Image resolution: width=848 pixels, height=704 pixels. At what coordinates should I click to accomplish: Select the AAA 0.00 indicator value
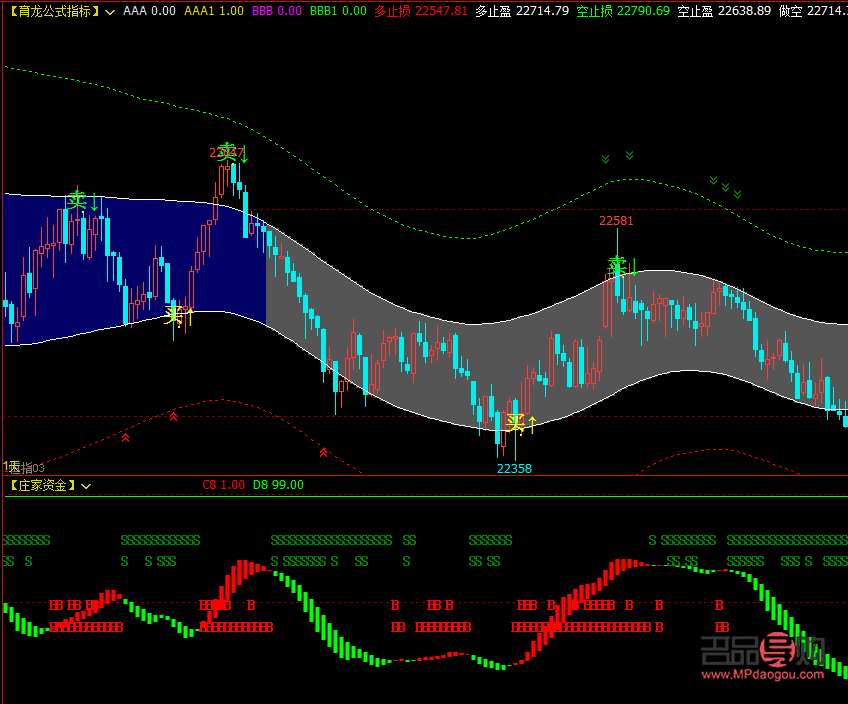(x=149, y=11)
